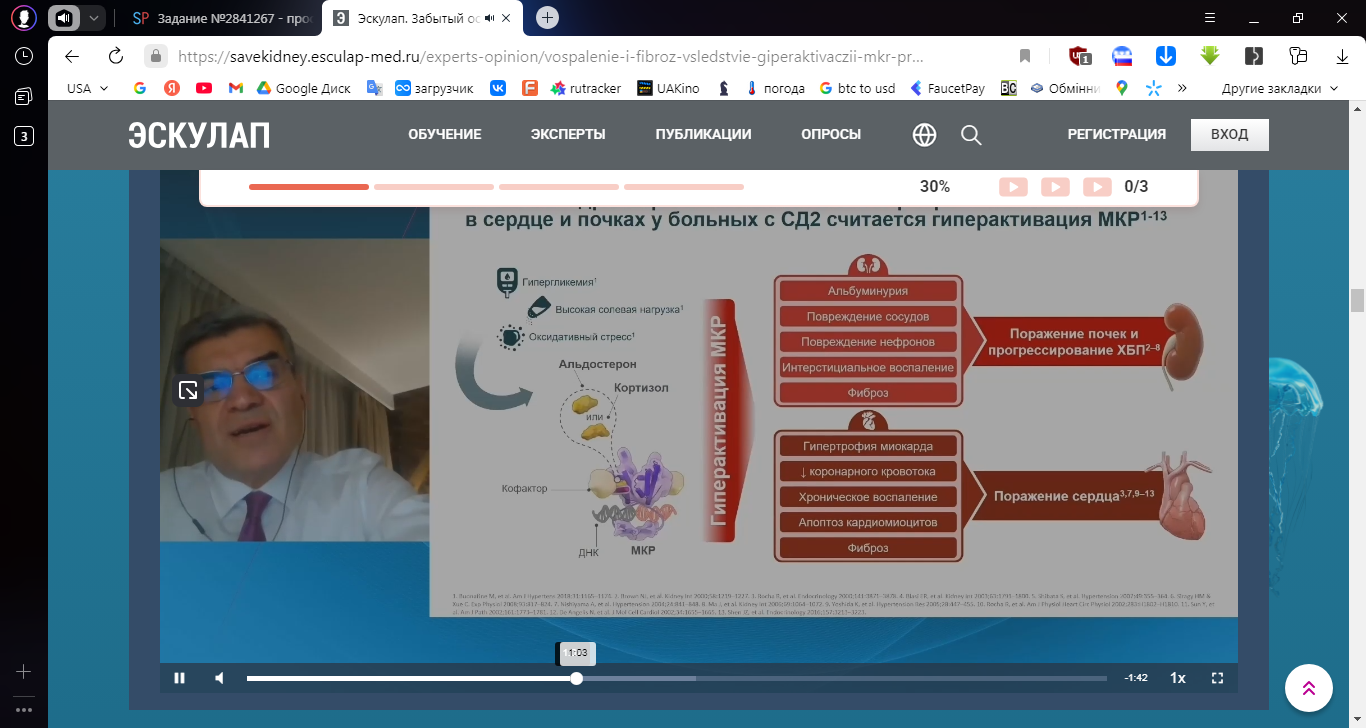
Task: Open the Yandex bookmark icon
Action: coord(171,88)
